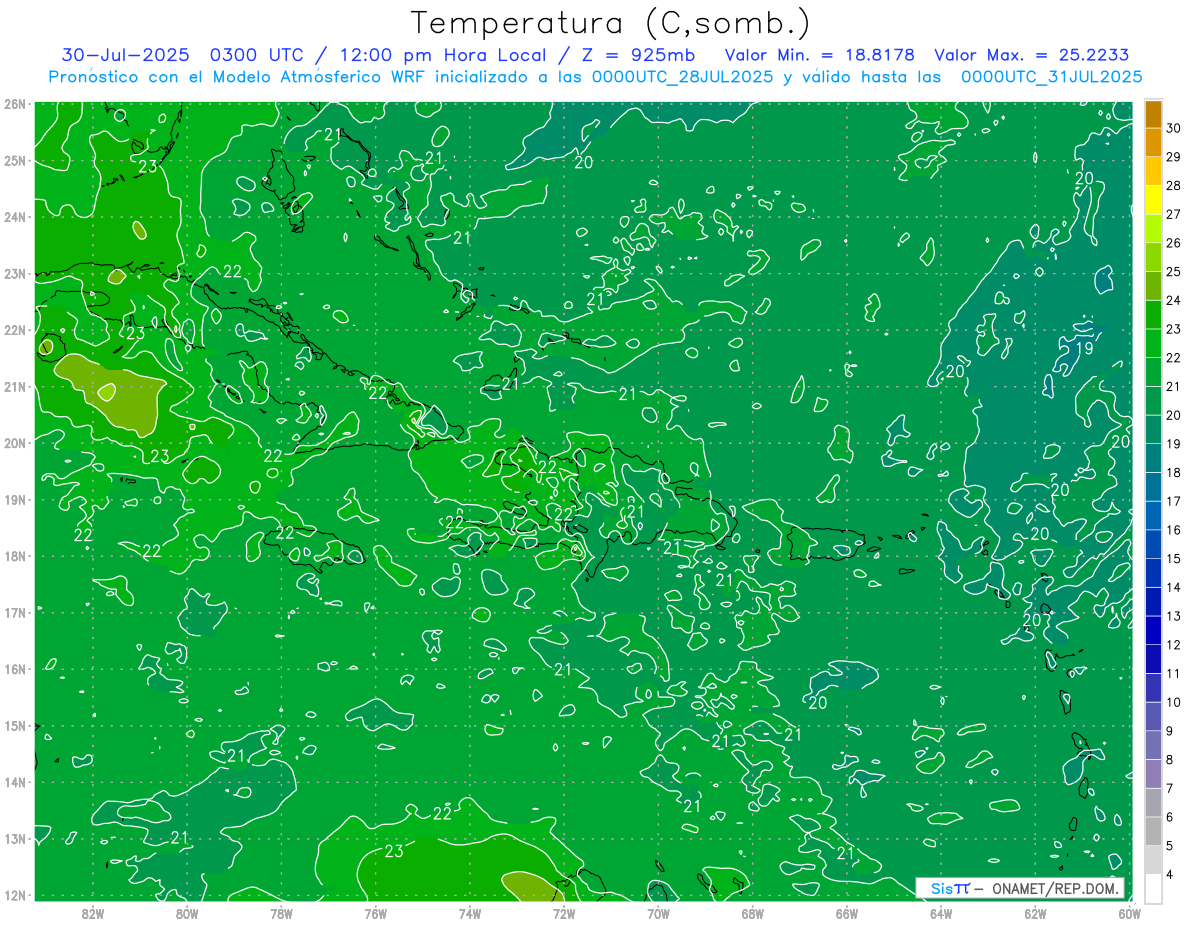Screen dimensions: 1200x927
Task: Click the blue swatch between 14 and 15
Action: (x=1153, y=573)
